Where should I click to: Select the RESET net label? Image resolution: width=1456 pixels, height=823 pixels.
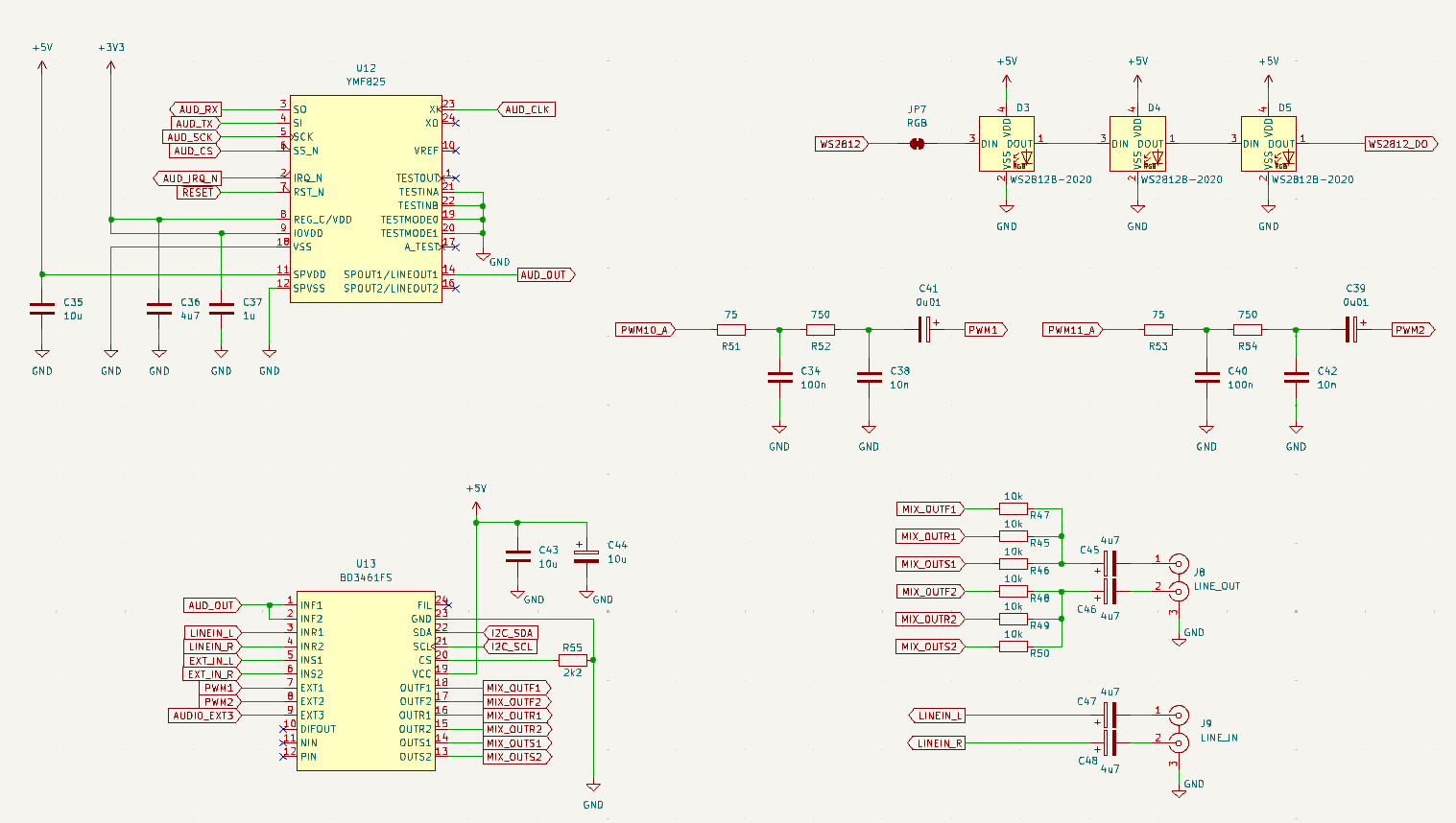[199, 192]
